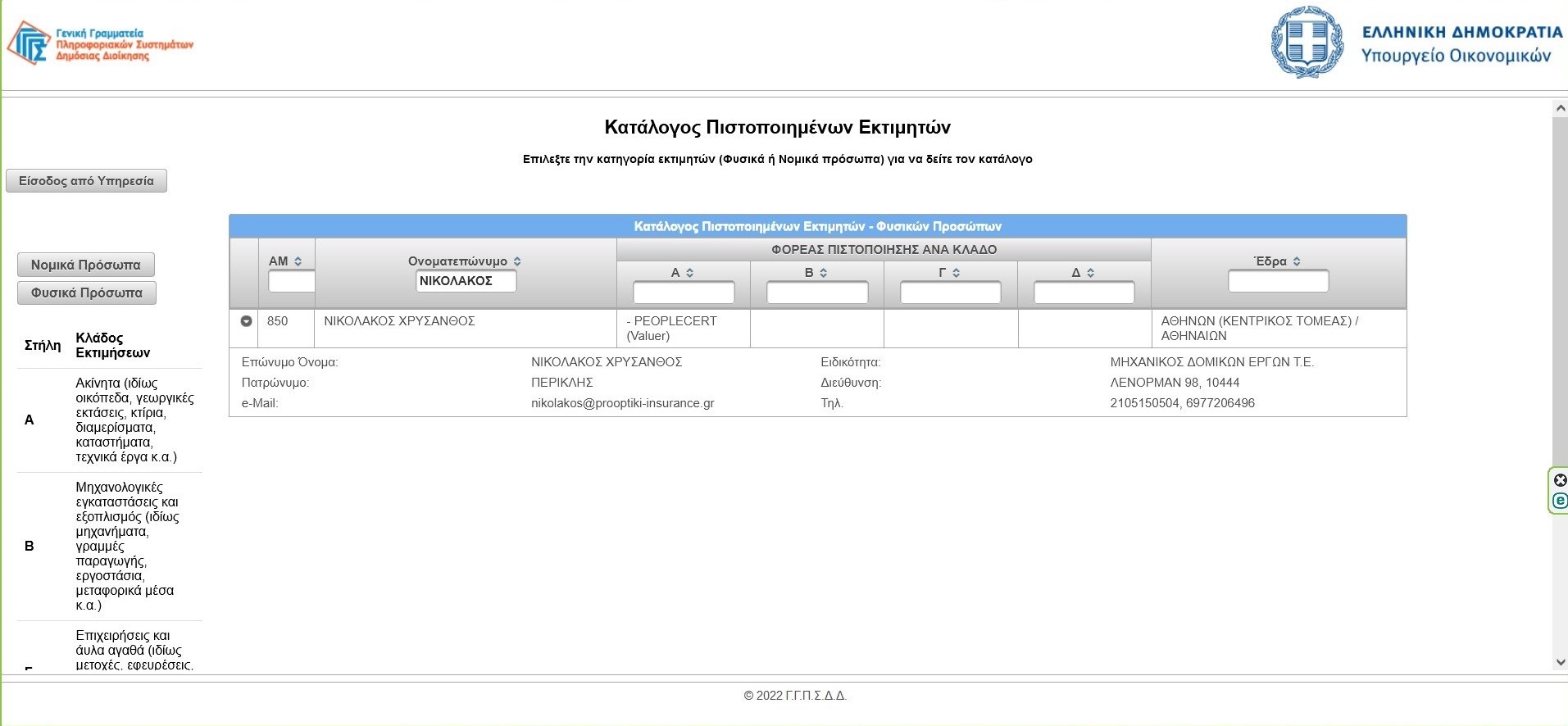Sort by column Α arrows

[690, 273]
